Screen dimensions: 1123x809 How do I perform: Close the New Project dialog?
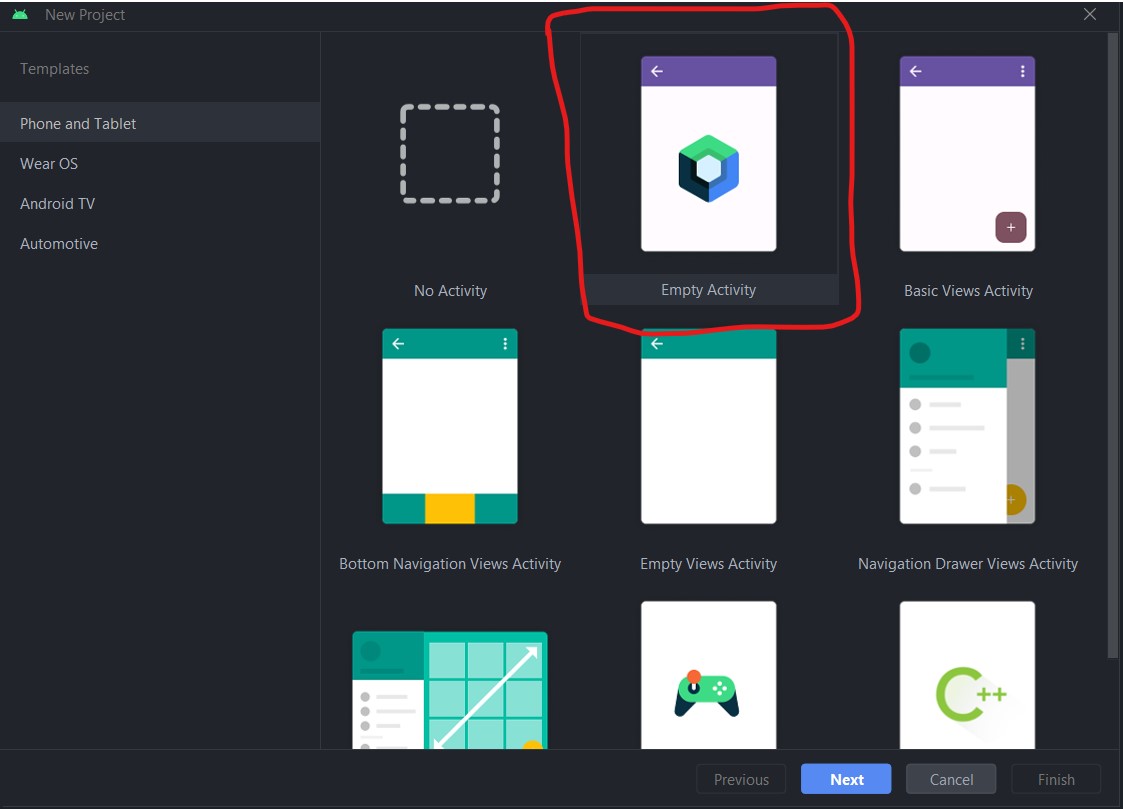pyautogui.click(x=1090, y=14)
